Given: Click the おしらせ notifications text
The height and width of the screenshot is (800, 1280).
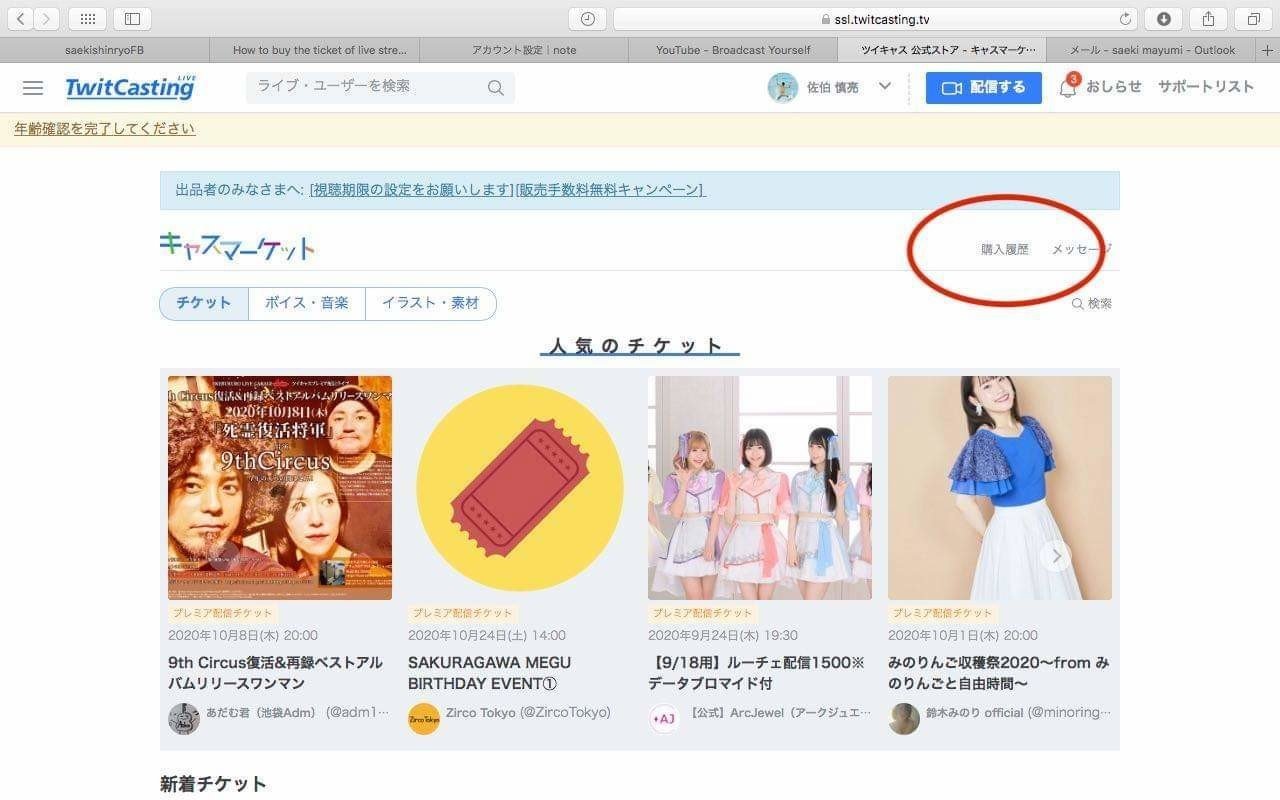Looking at the screenshot, I should coord(1114,87).
